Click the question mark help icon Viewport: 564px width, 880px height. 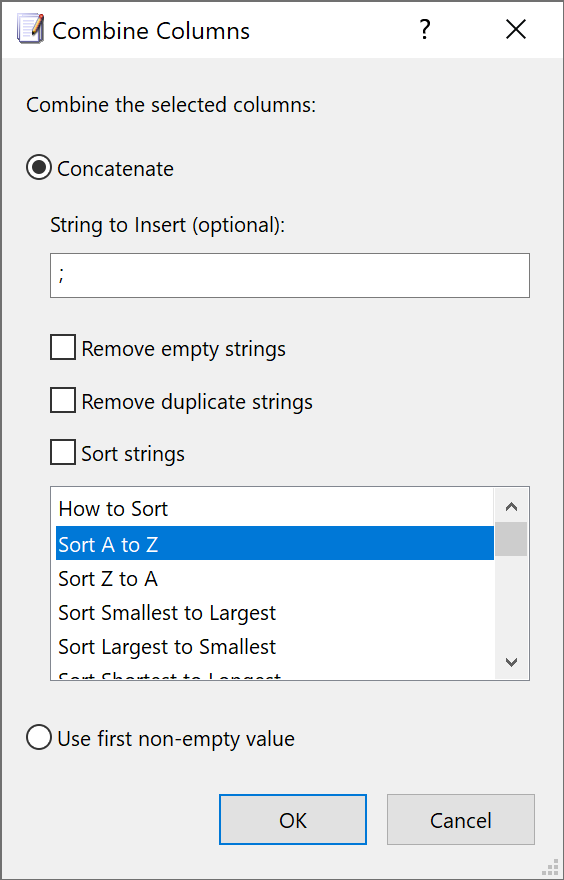(x=425, y=29)
